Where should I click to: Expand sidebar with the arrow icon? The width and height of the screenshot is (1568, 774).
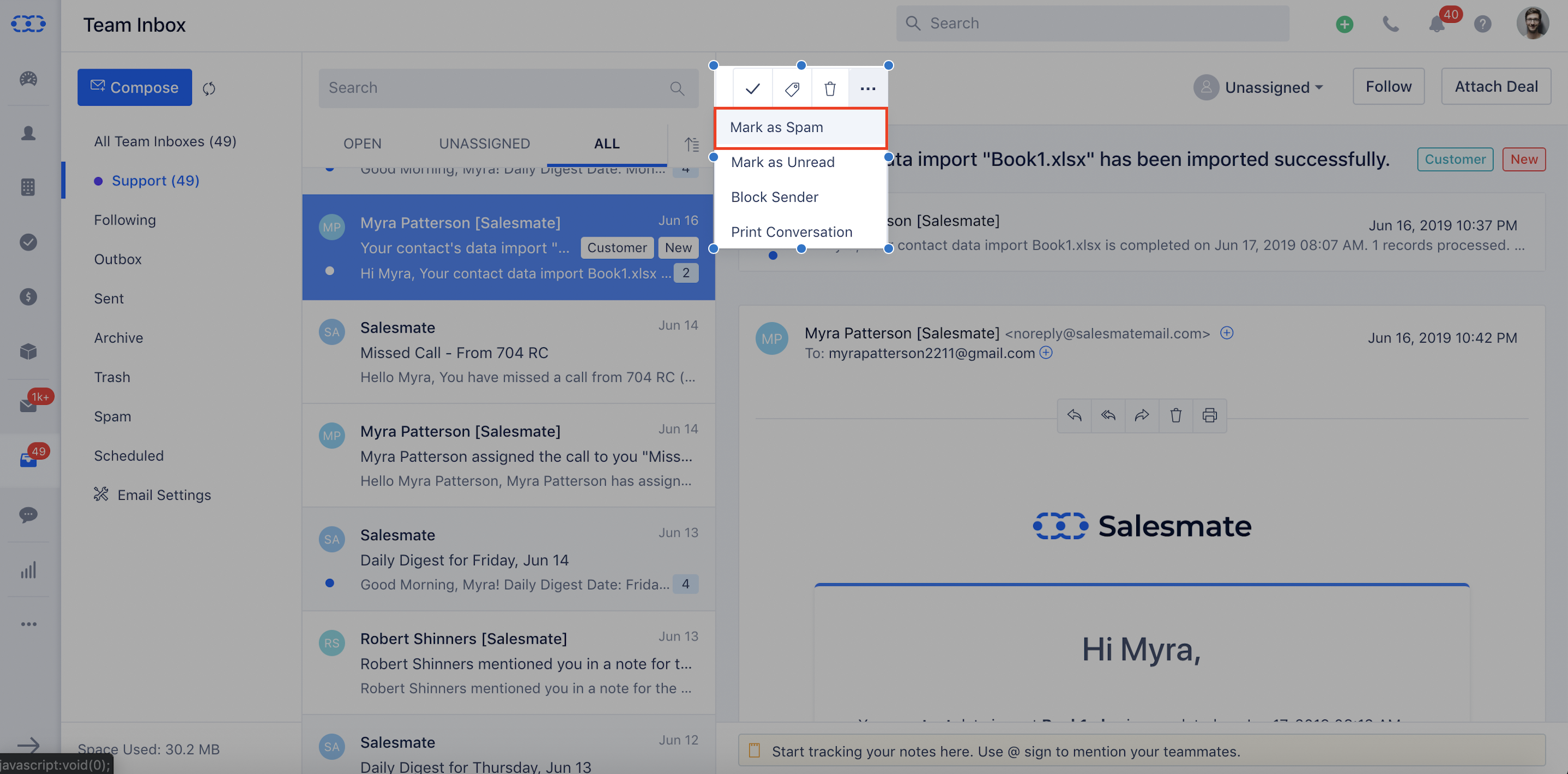click(28, 745)
